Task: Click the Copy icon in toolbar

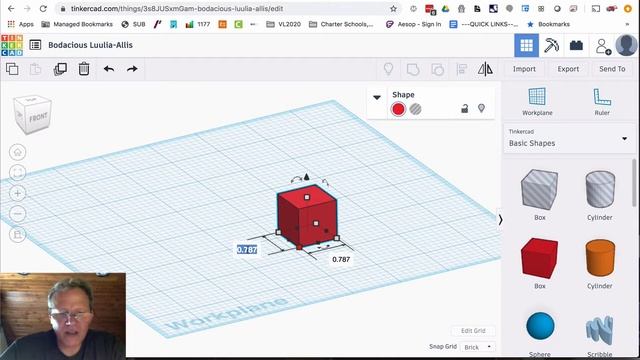Action: 12,69
